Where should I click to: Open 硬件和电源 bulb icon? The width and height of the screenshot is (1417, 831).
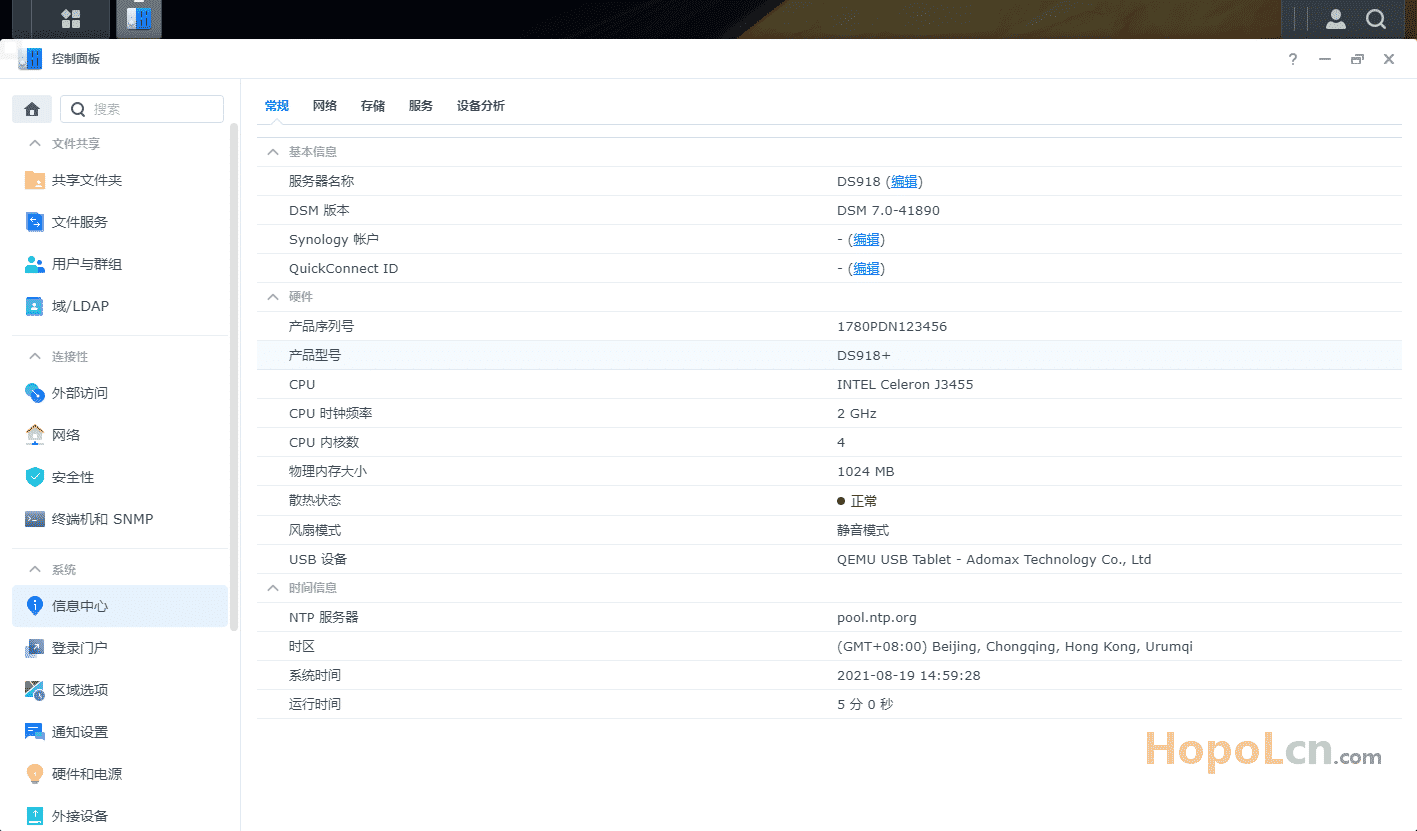[x=35, y=774]
